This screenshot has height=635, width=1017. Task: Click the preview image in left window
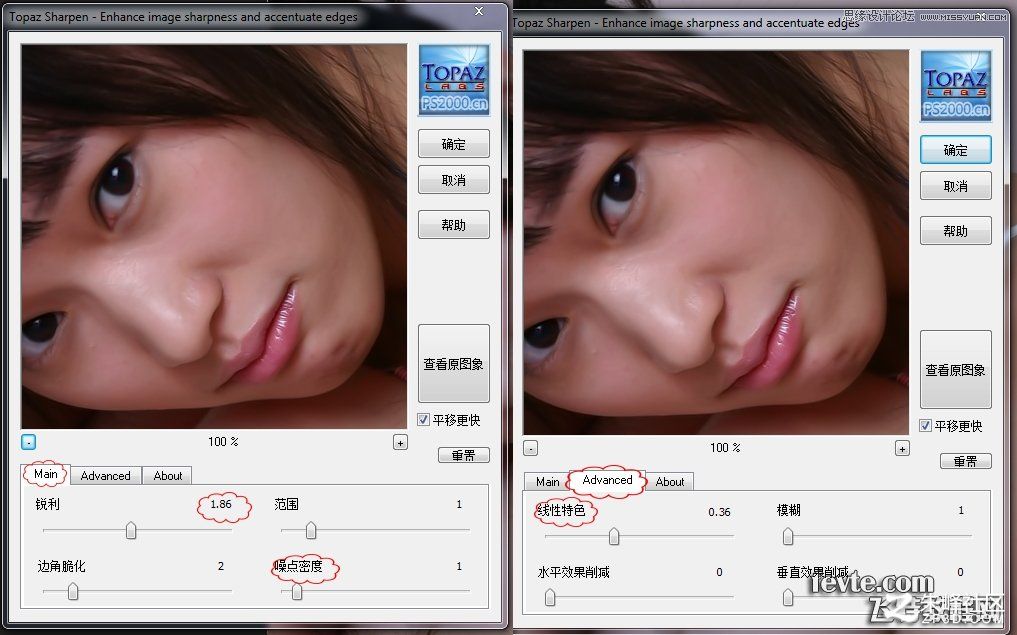214,236
